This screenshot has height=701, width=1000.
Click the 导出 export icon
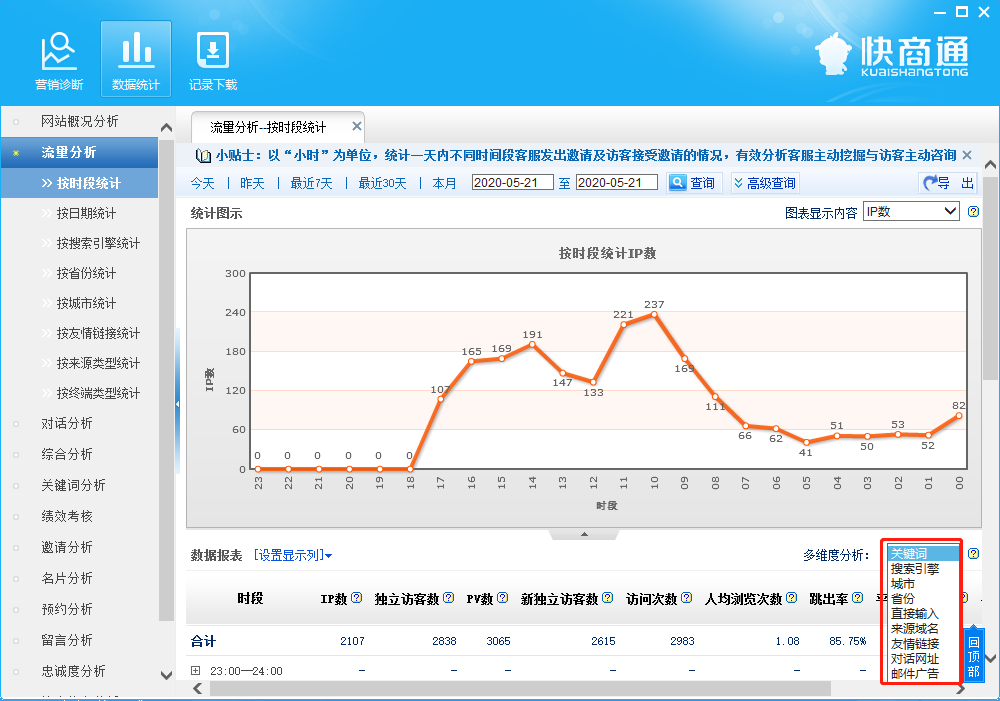click(x=948, y=183)
